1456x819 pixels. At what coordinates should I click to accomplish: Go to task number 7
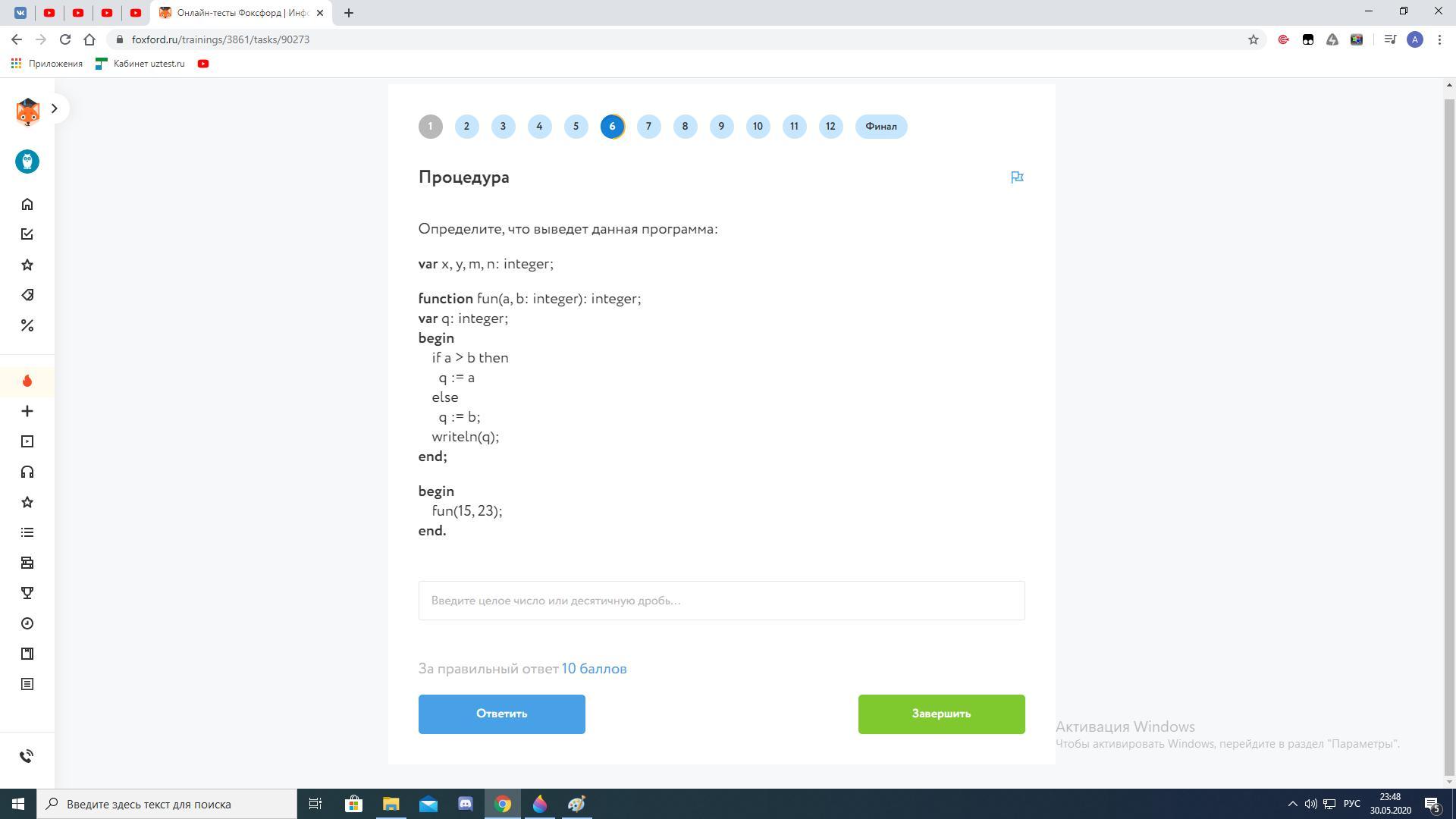click(x=648, y=127)
